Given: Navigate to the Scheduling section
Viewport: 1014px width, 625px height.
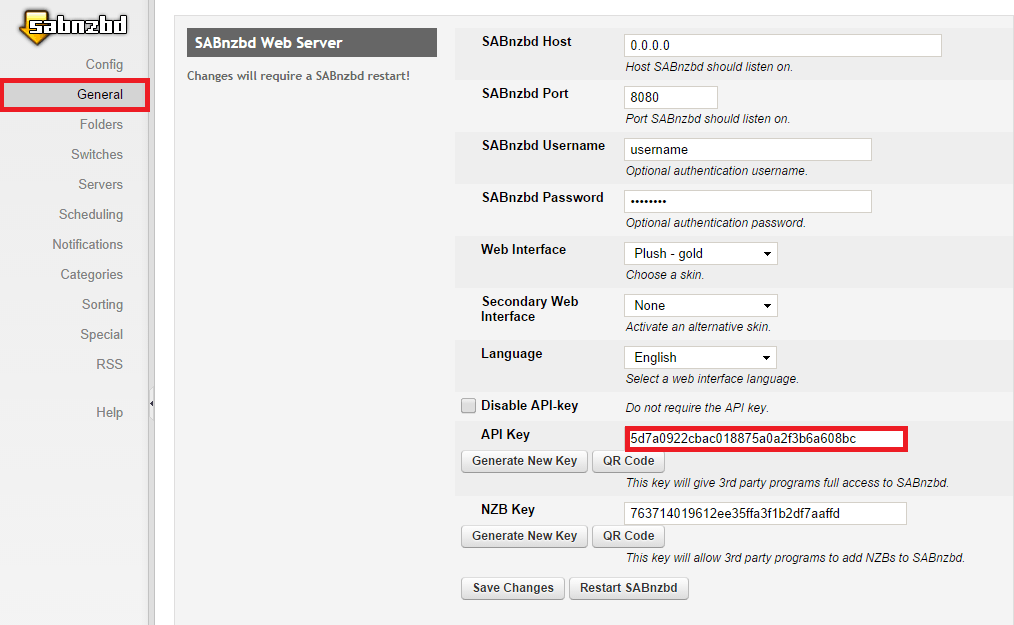Looking at the screenshot, I should point(91,215).
